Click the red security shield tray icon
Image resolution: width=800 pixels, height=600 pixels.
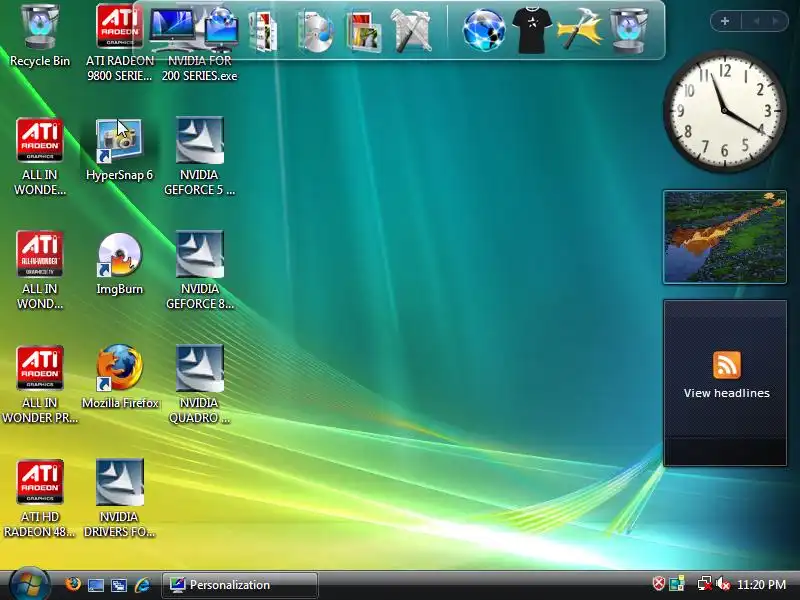[659, 584]
